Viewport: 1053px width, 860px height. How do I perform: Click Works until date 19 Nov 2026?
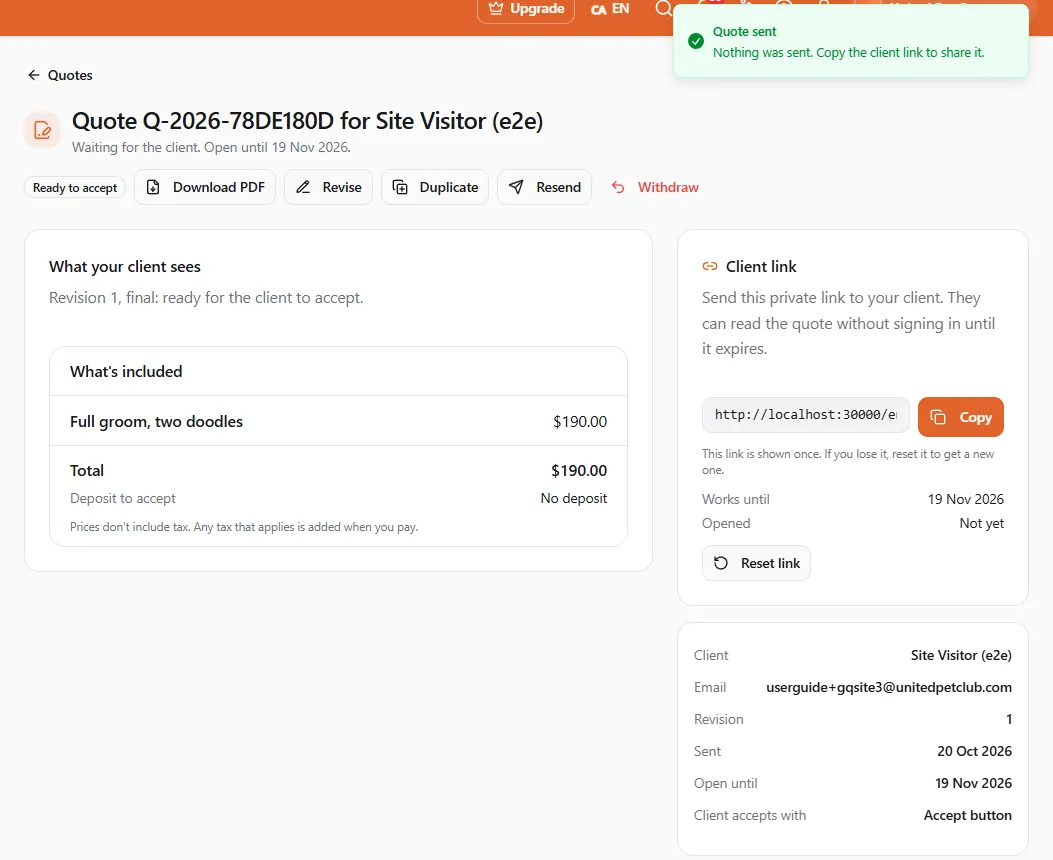coord(965,499)
